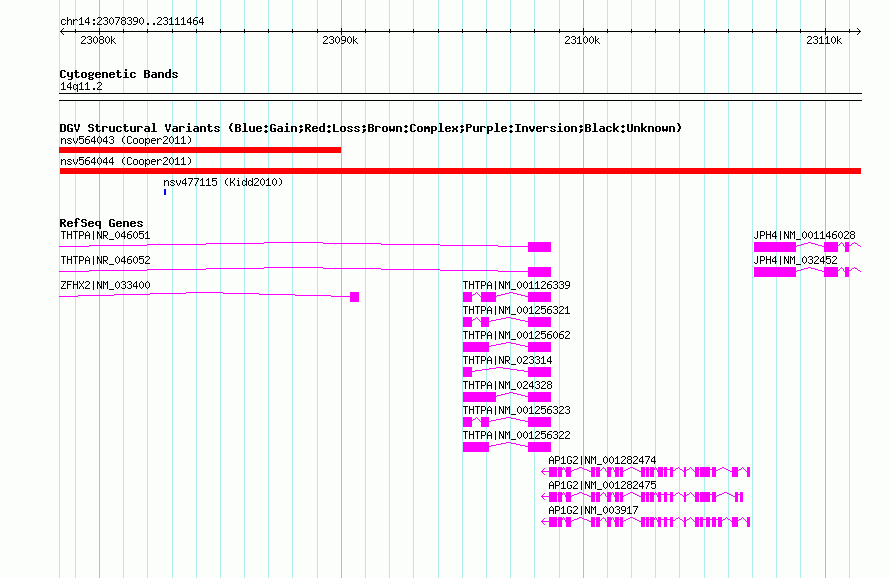This screenshot has height=578, width=890.
Task: Open the nsv477115 (Kidd2010) label
Action: coord(223,182)
